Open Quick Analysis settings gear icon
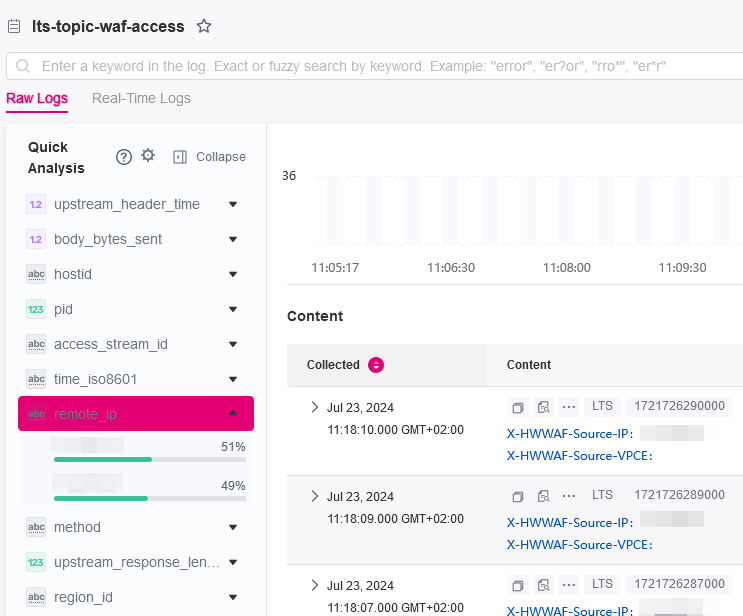Image resolution: width=743 pixels, height=616 pixels. tap(148, 156)
